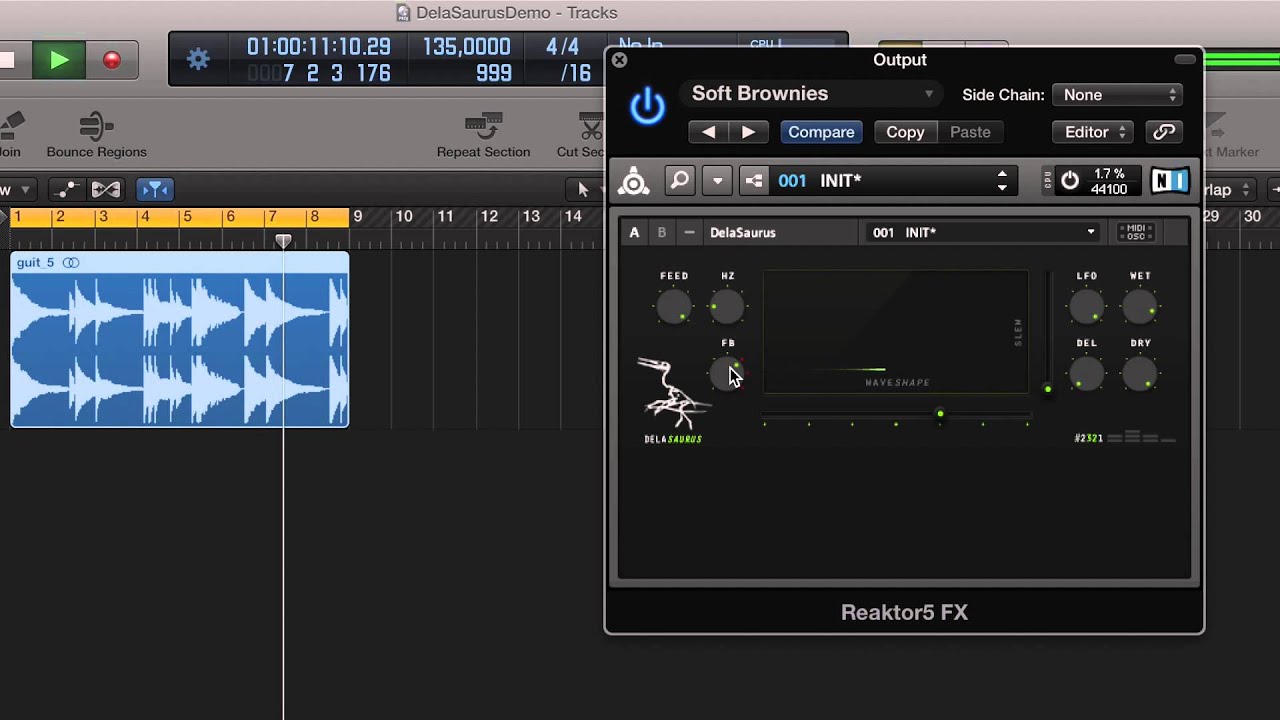Click the Bounce Regions toolbar icon
The height and width of the screenshot is (720, 1280).
[x=96, y=127]
